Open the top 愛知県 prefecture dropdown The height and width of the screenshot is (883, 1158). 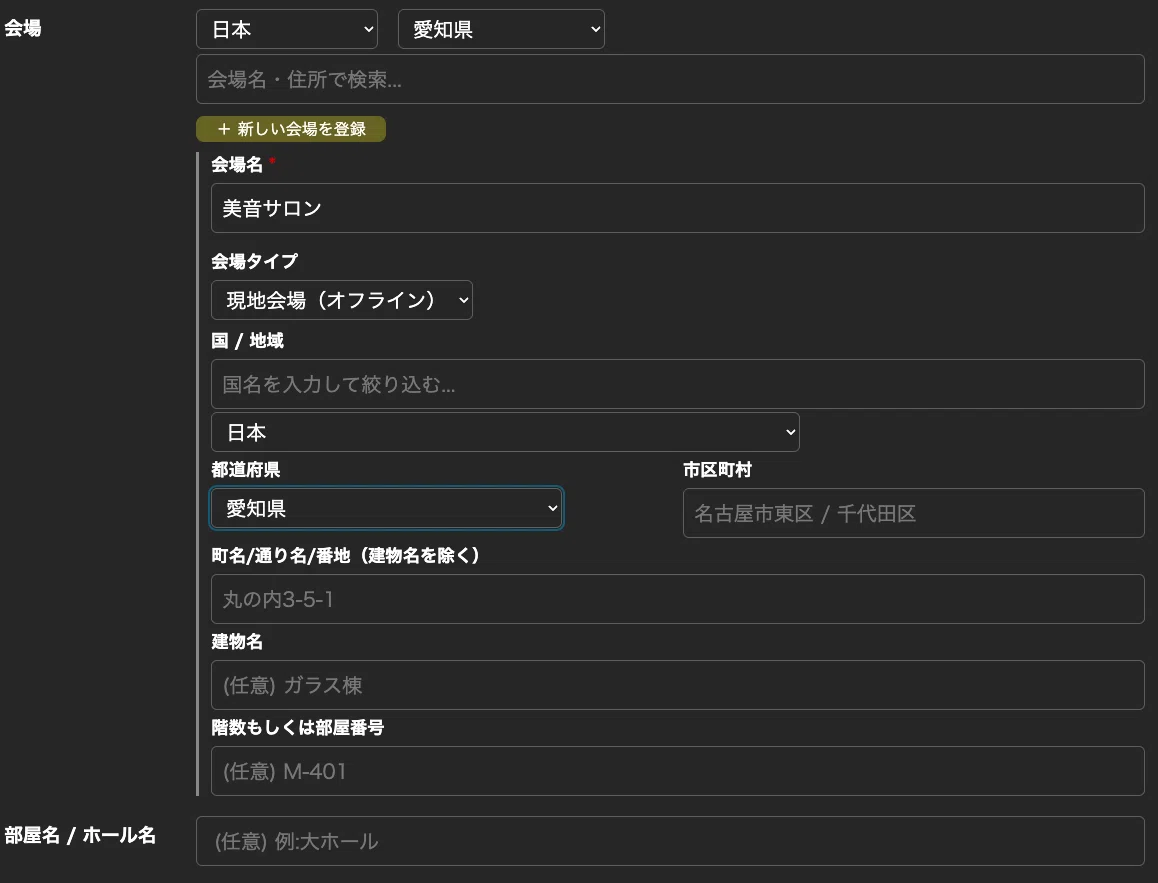(x=501, y=30)
